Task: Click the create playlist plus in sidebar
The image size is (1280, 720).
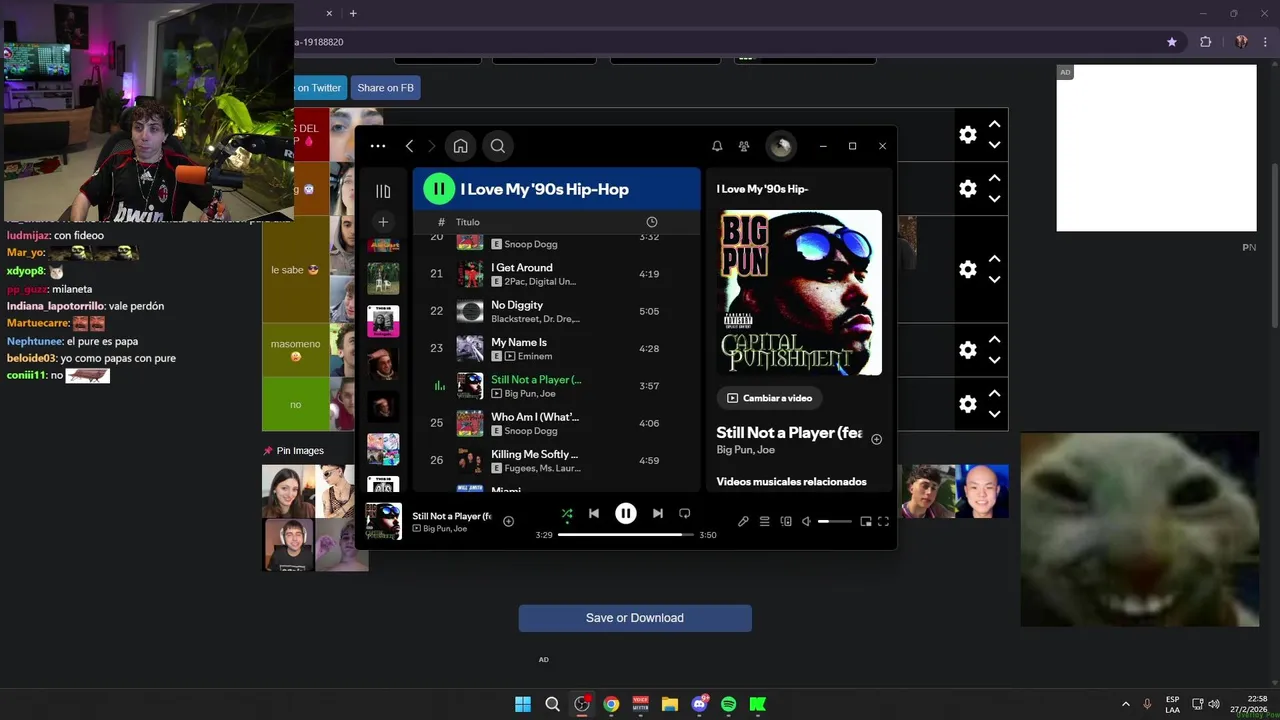Action: coord(383,222)
